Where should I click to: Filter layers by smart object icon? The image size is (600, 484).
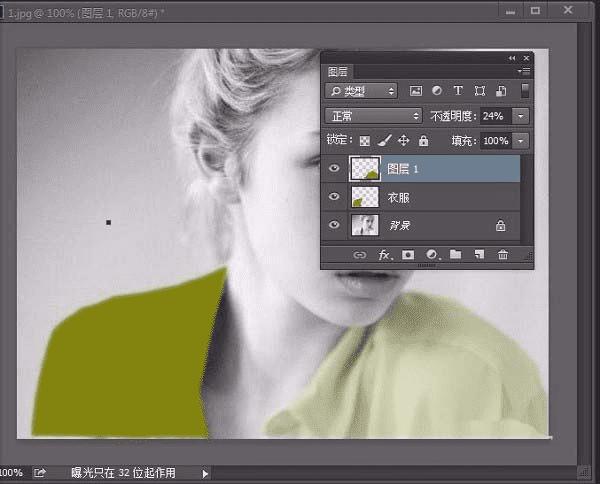501,91
